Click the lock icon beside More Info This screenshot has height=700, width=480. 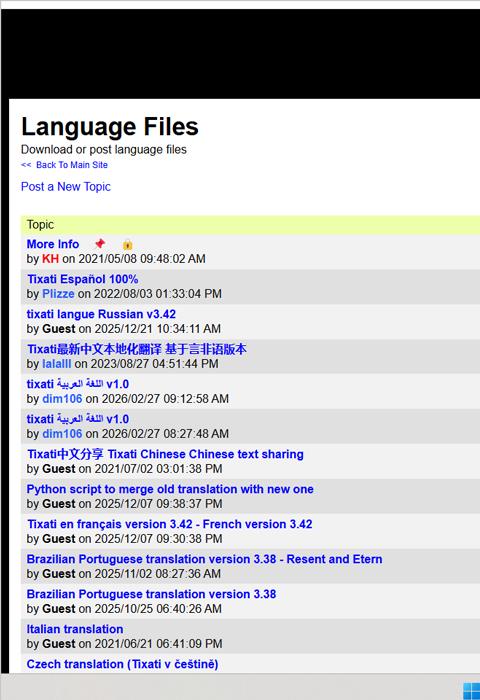coord(127,244)
